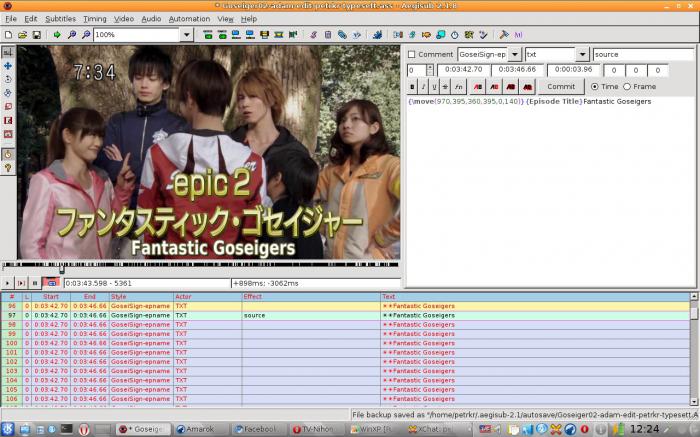Expand the GoseiSign-ep style dropdown

[515, 54]
